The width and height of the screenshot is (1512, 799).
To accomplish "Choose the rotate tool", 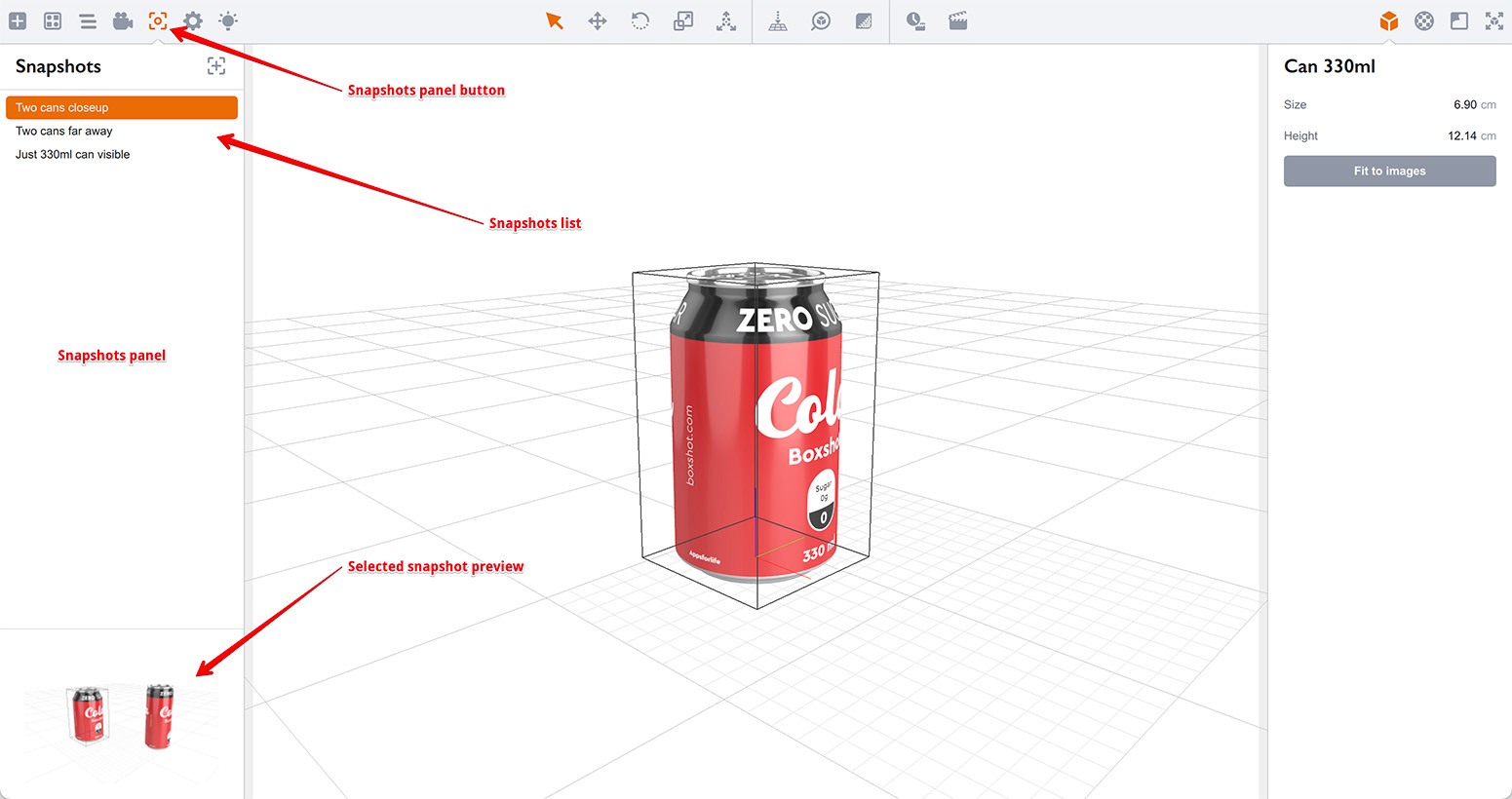I will coord(640,20).
